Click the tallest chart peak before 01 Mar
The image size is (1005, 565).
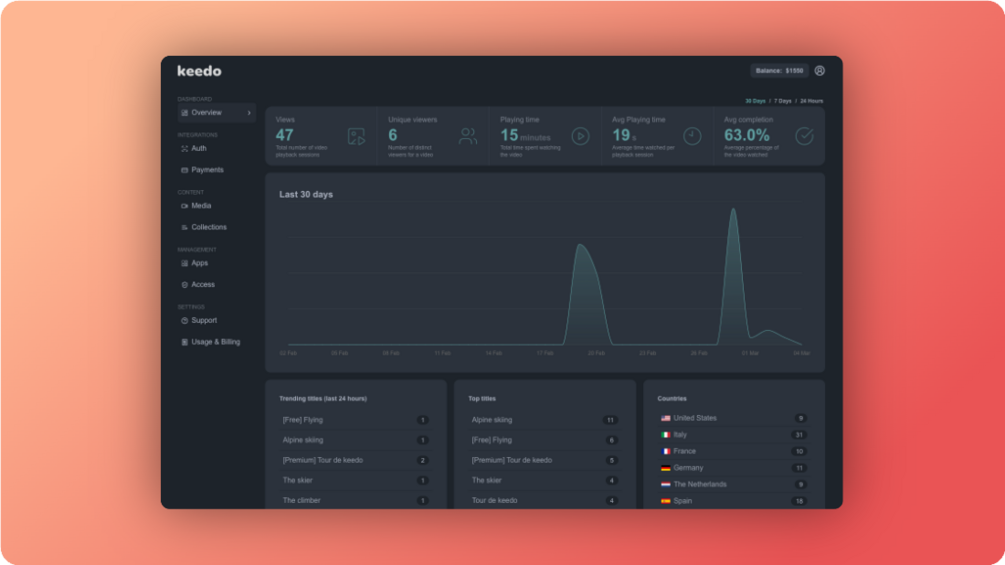pos(733,209)
